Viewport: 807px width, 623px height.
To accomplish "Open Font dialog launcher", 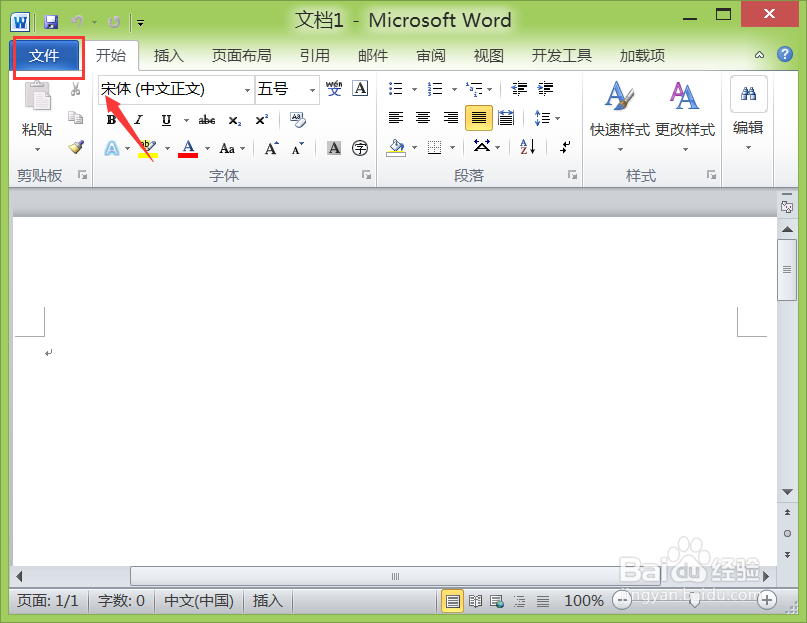I will (x=366, y=175).
